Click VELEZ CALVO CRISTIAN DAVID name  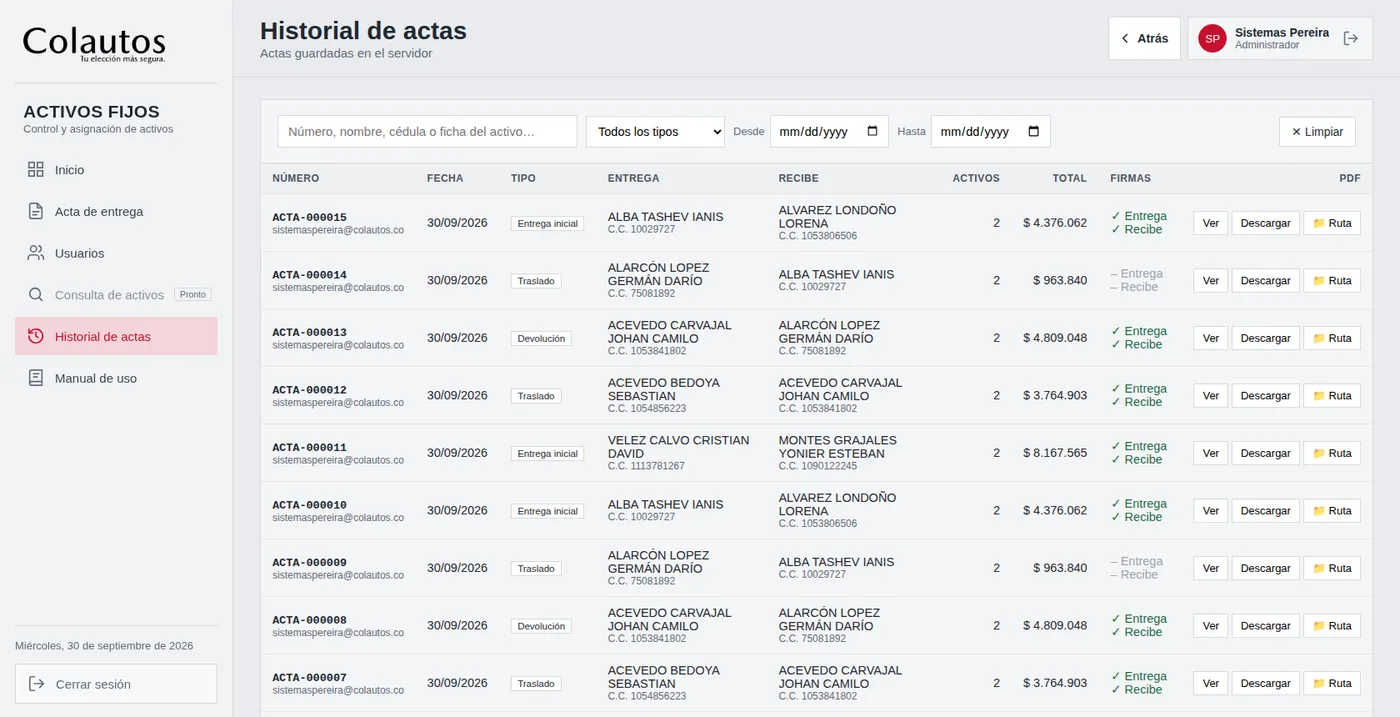tap(678, 447)
